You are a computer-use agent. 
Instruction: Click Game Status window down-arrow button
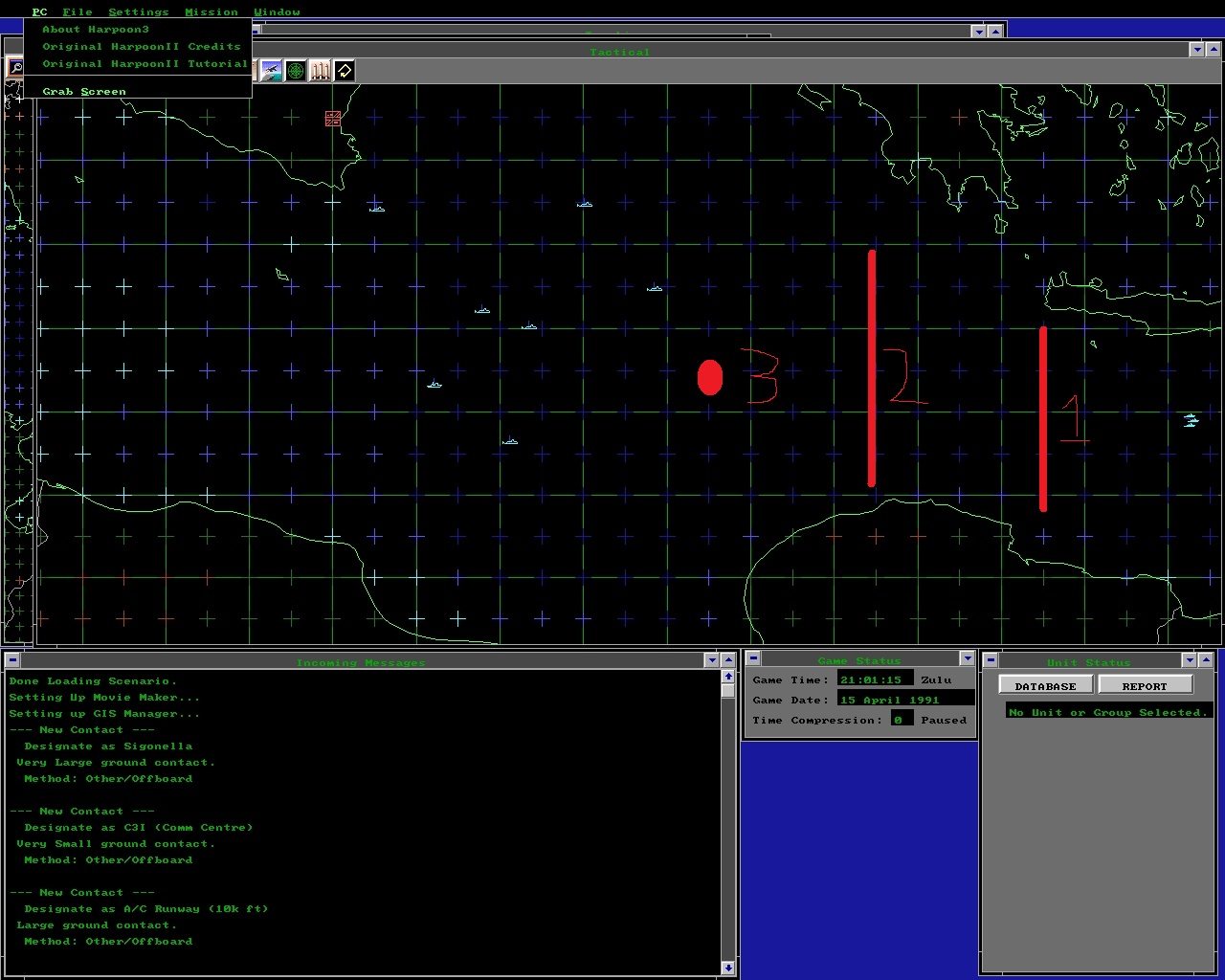[967, 658]
